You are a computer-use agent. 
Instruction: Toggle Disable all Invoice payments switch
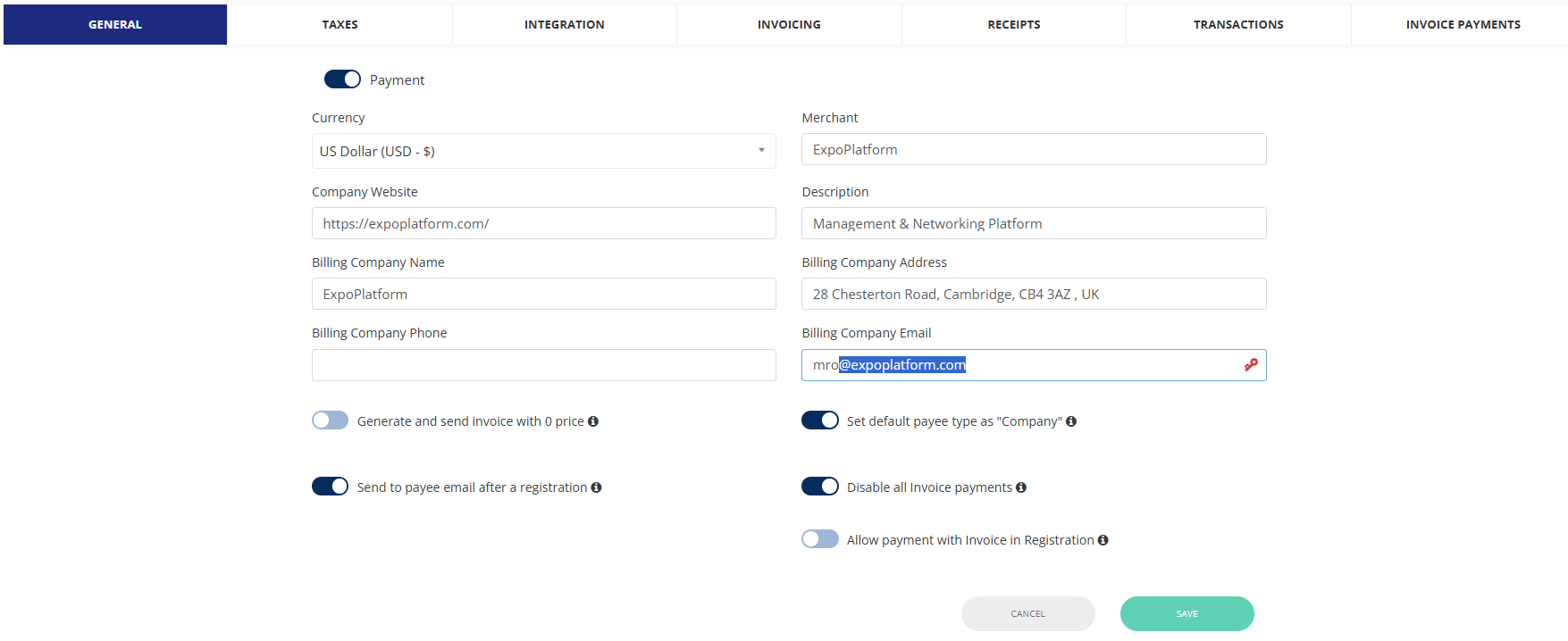(x=820, y=487)
